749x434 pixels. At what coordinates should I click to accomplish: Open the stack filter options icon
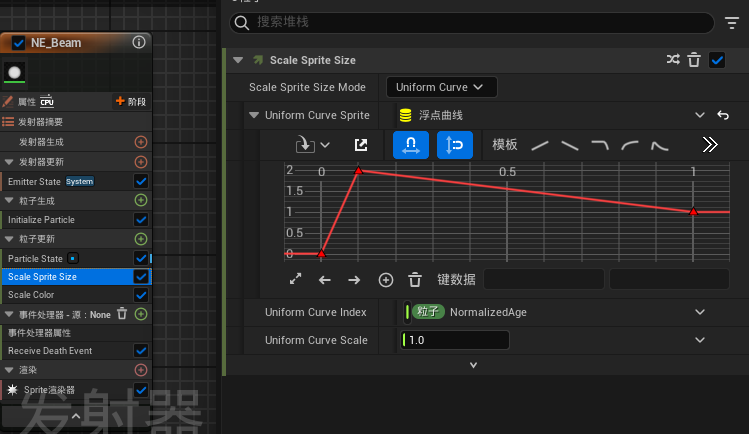click(x=731, y=23)
